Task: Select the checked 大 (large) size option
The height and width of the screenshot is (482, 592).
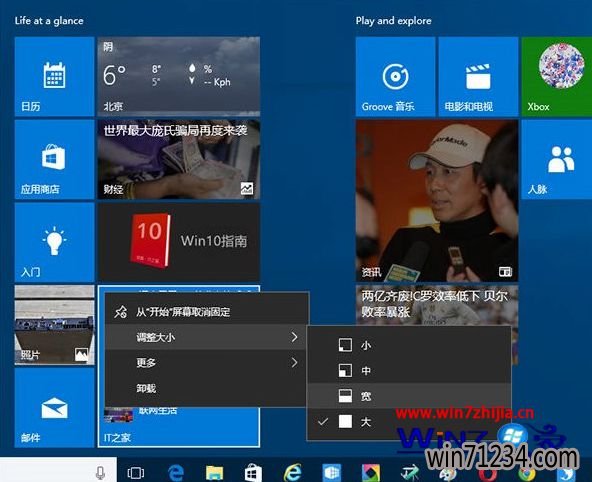Action: coord(409,422)
